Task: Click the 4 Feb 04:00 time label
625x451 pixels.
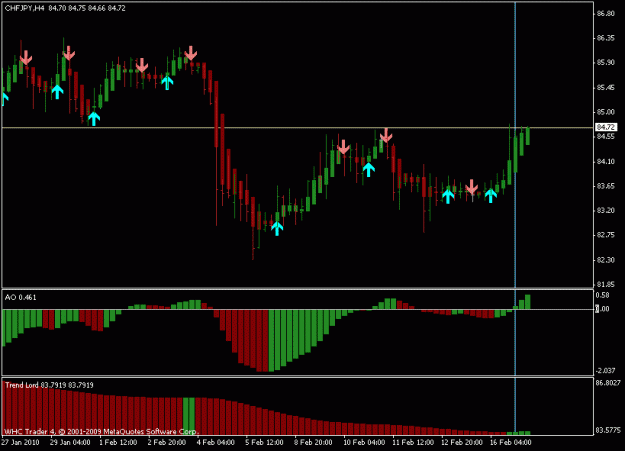Action: coord(216,442)
